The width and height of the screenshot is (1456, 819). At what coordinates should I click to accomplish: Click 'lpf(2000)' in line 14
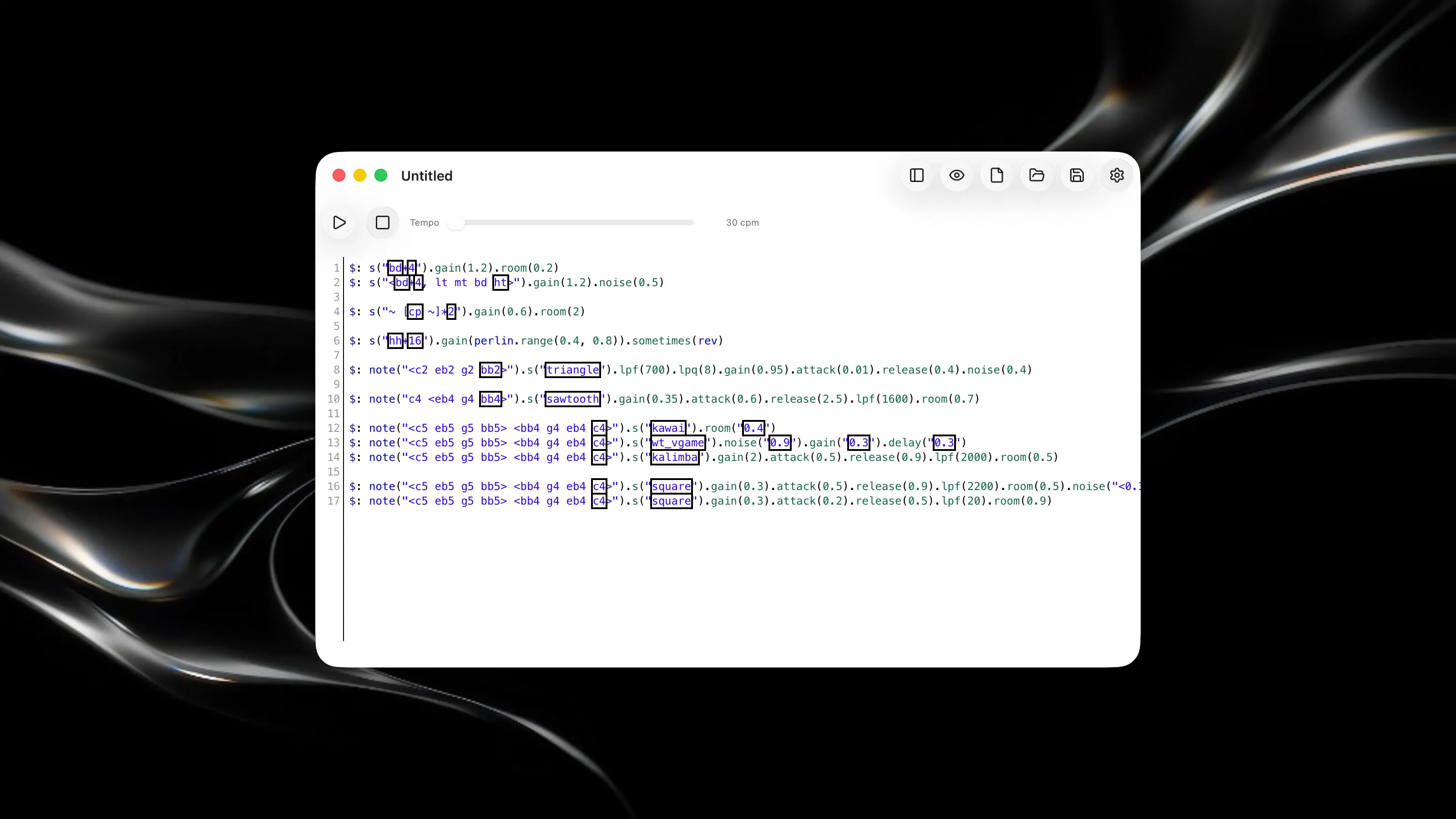click(x=964, y=457)
